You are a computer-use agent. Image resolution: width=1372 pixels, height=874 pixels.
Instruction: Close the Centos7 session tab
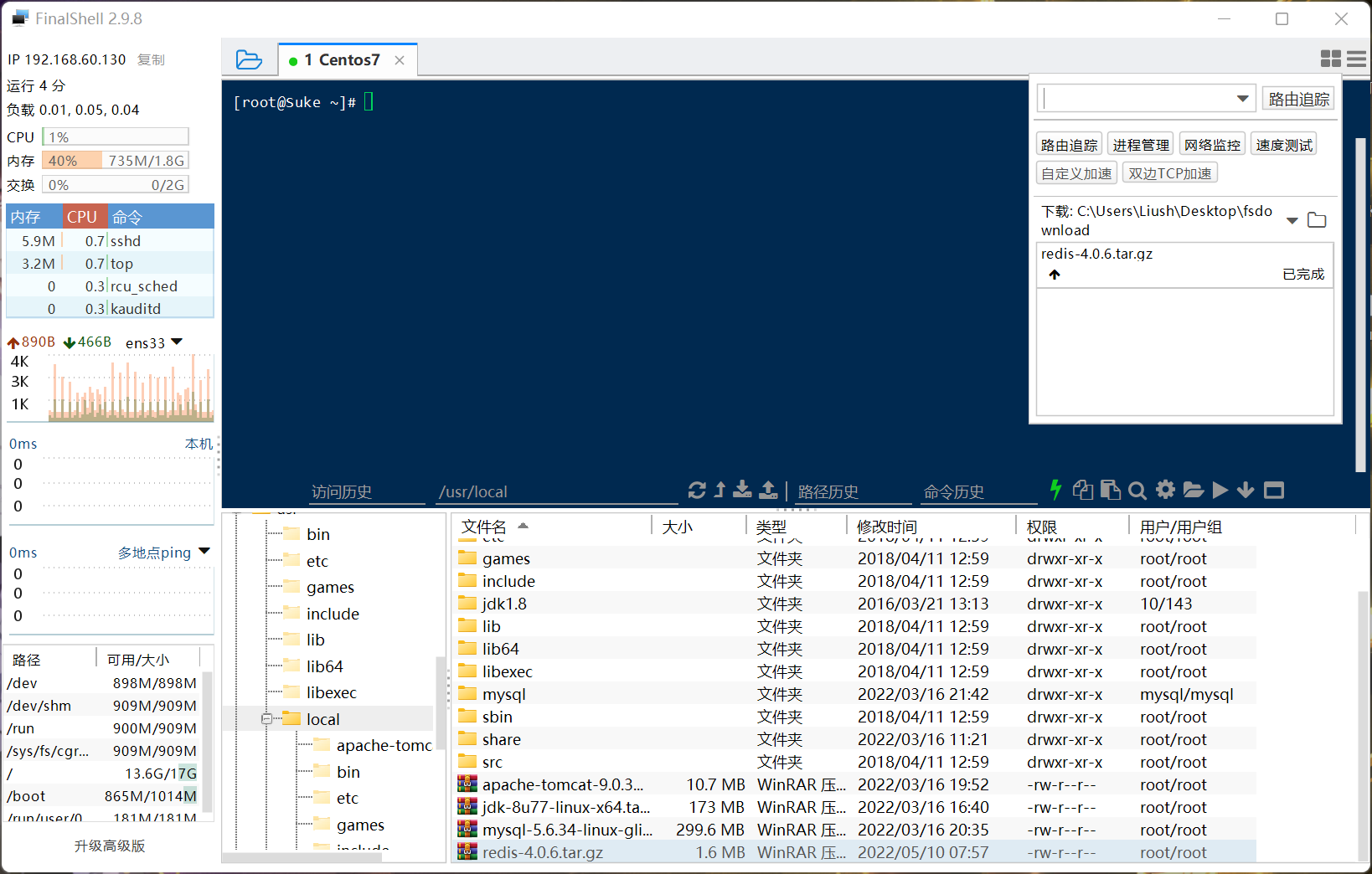[x=400, y=60]
